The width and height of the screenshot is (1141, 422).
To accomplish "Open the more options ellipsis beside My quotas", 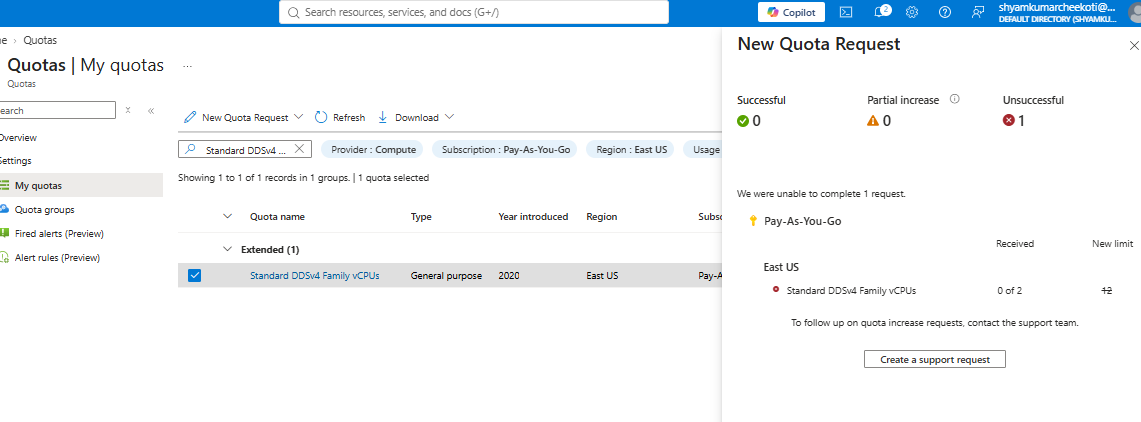I will pyautogui.click(x=187, y=65).
